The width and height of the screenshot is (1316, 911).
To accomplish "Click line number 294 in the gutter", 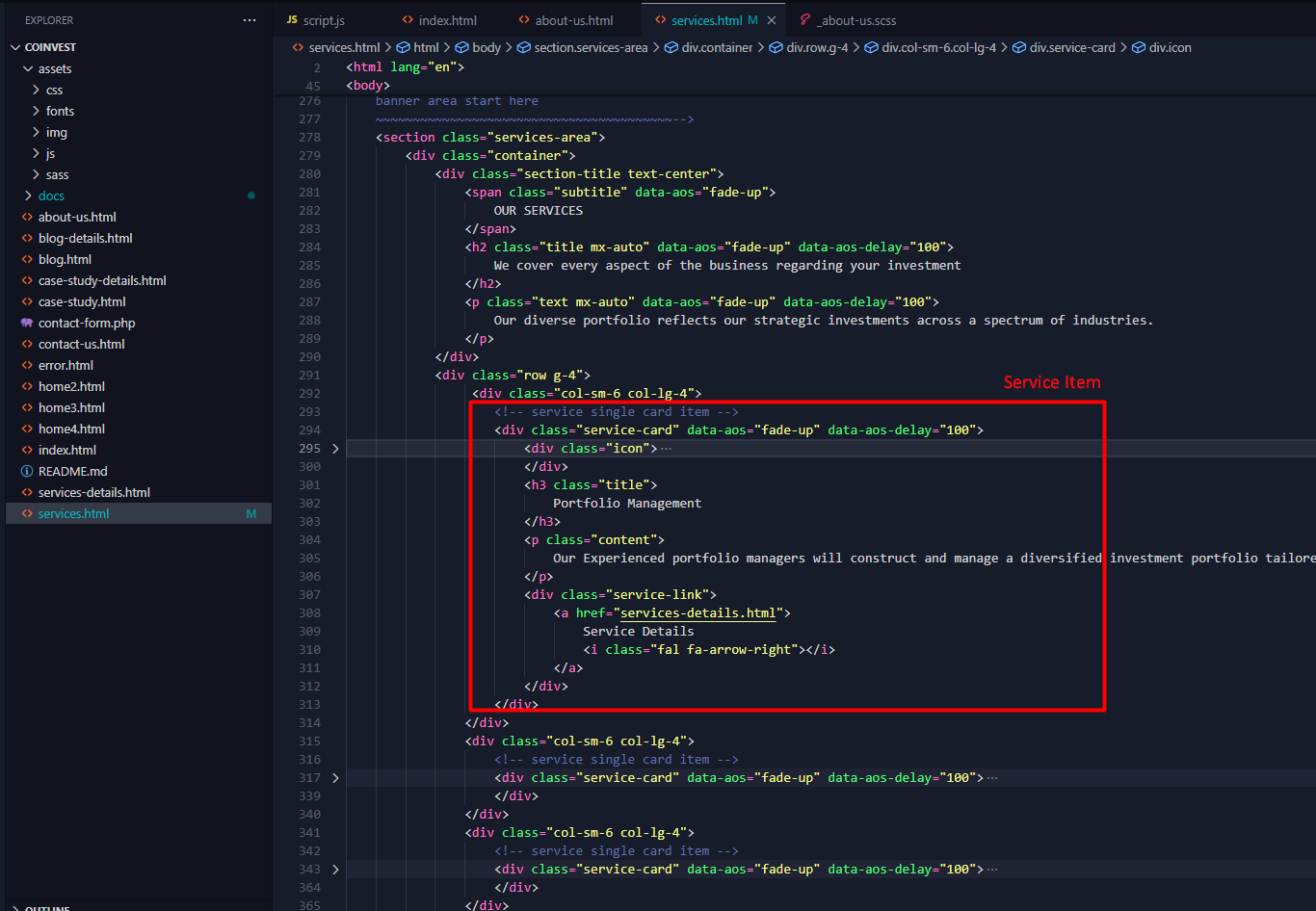I will pyautogui.click(x=309, y=430).
